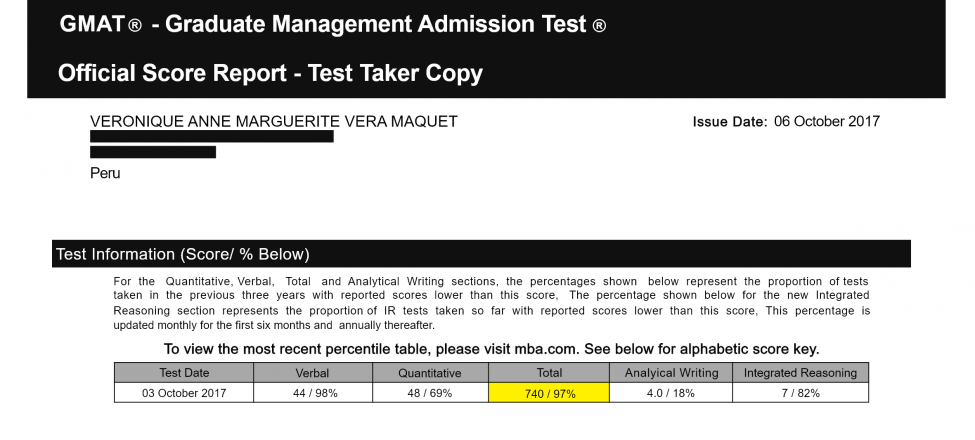Click the Quantitative score 48 / 69%
This screenshot has width=975, height=440.
[430, 393]
